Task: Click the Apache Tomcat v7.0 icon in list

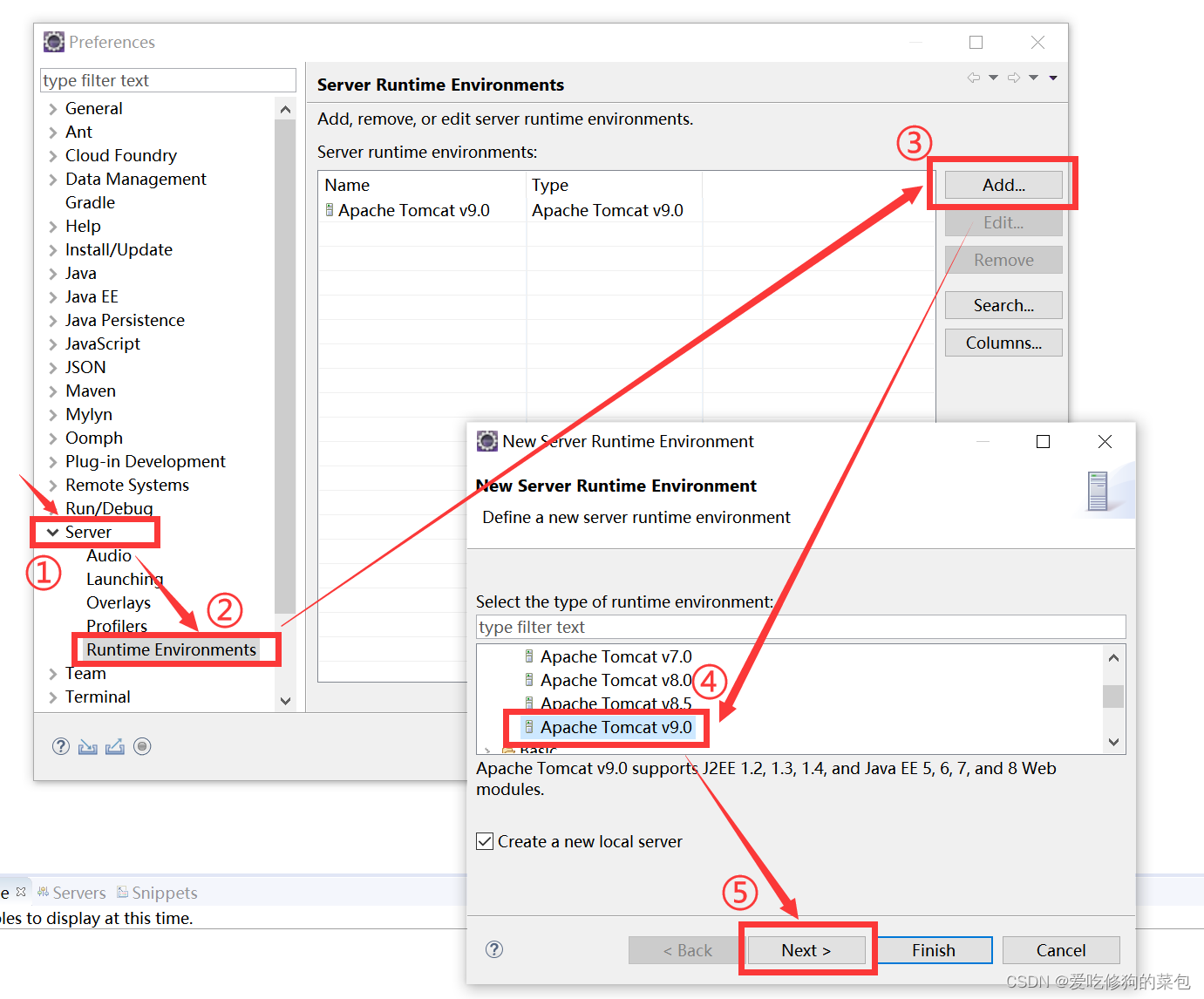Action: (529, 656)
